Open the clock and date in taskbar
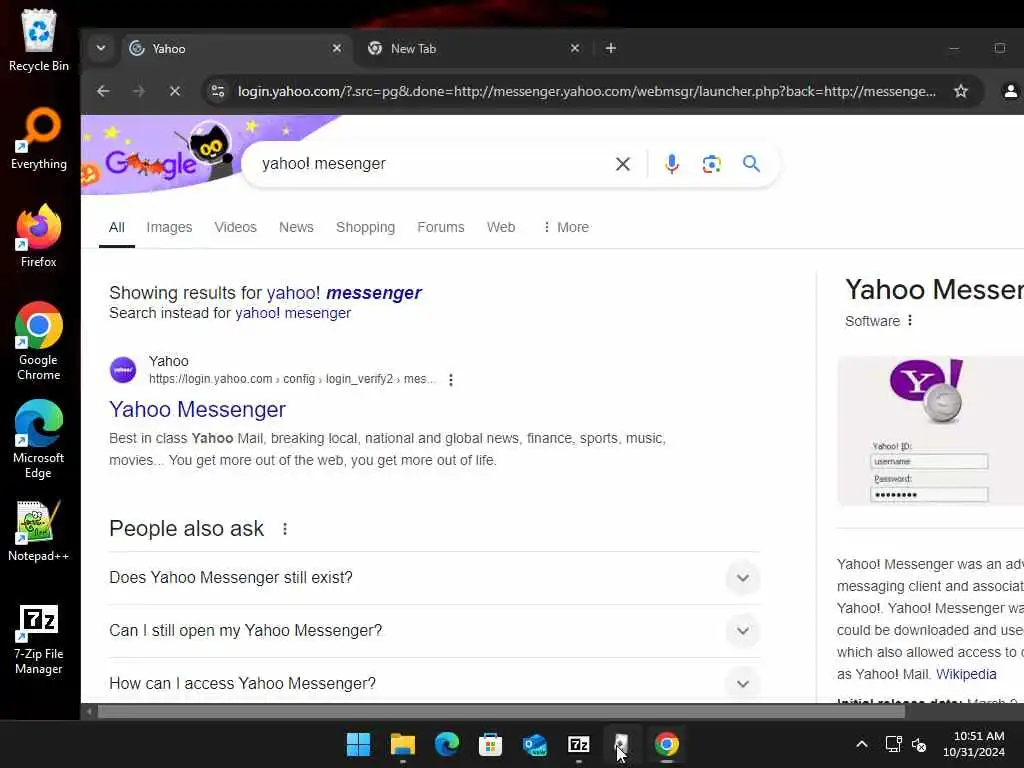The width and height of the screenshot is (1024, 768). (974, 744)
